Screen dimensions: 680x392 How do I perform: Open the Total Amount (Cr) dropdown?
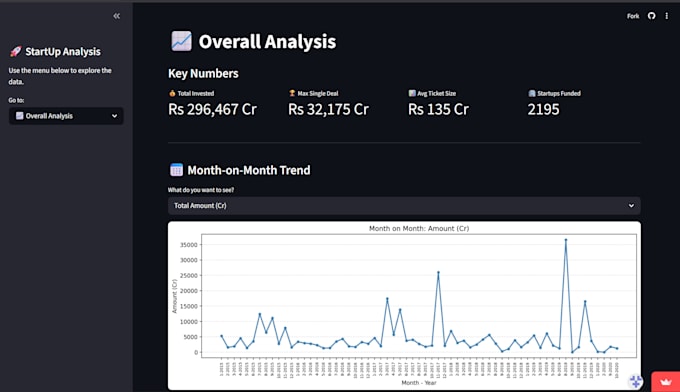tap(404, 206)
